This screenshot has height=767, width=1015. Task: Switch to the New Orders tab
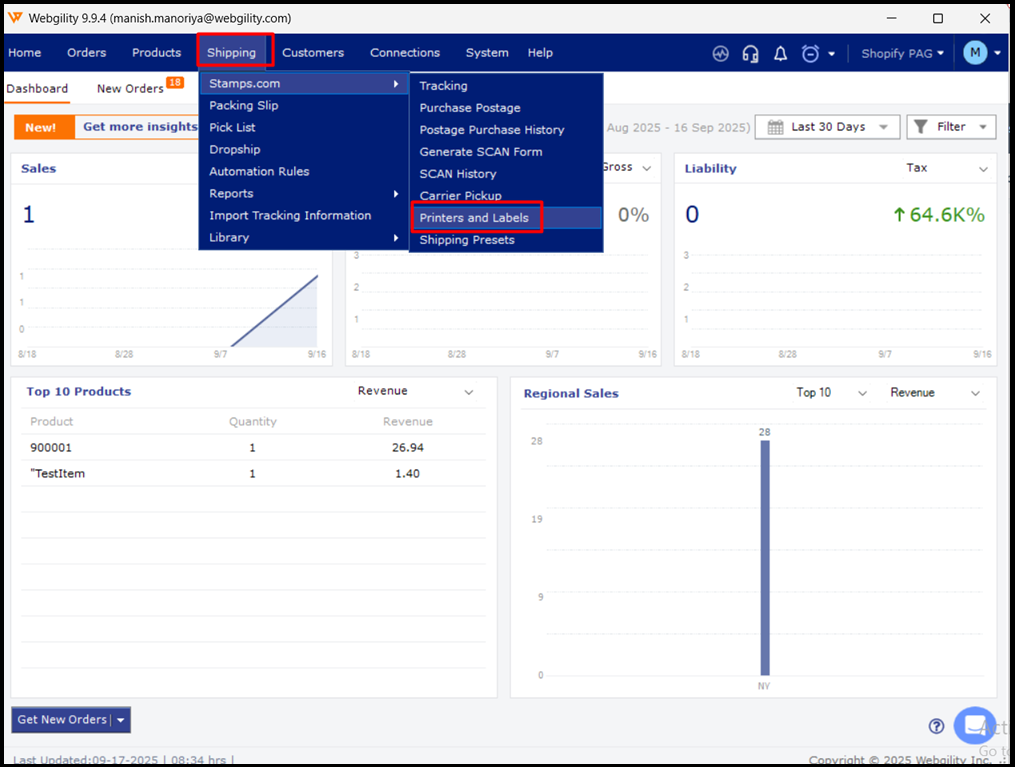(130, 89)
